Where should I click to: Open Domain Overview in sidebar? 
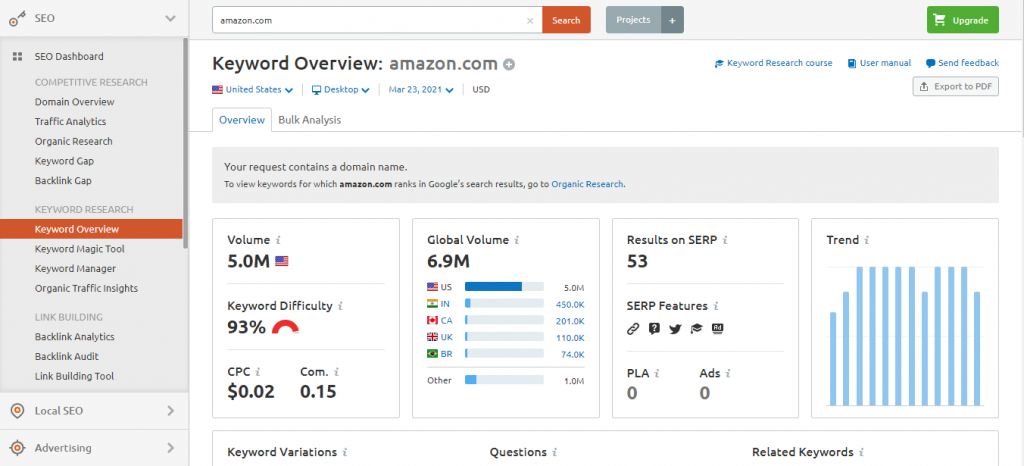(x=74, y=102)
